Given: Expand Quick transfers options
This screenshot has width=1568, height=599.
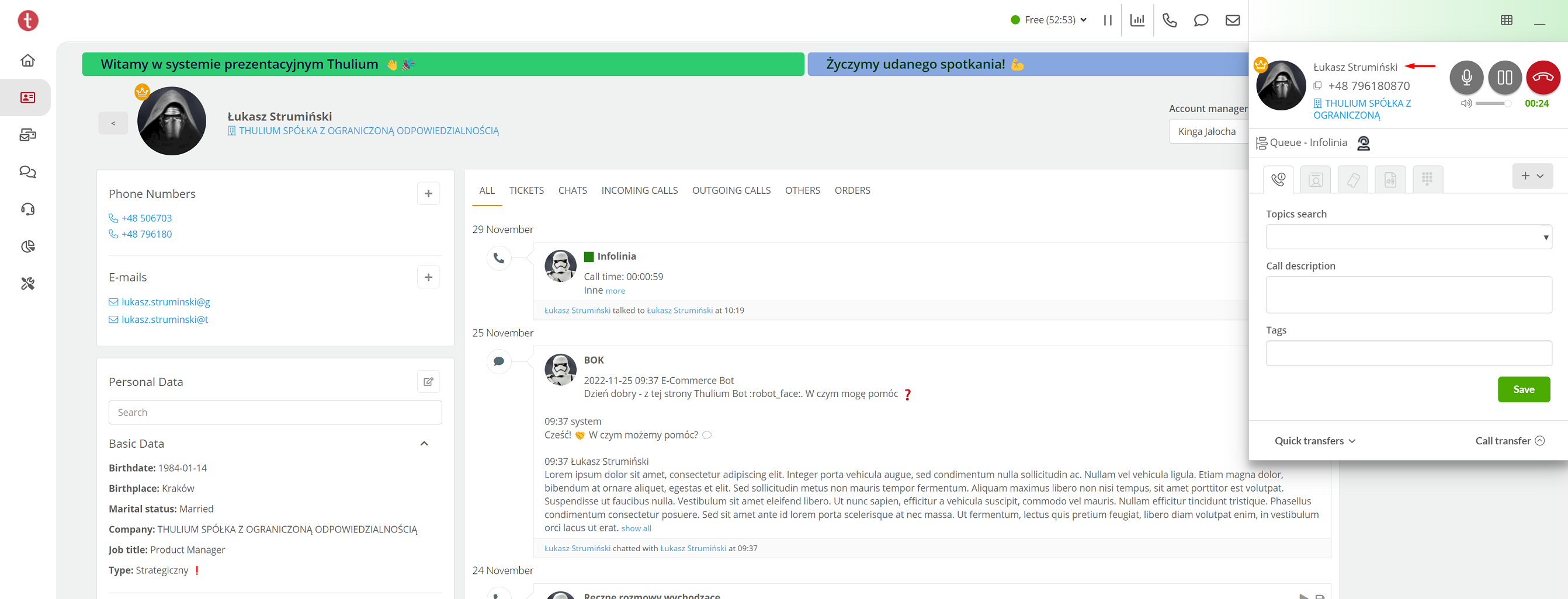Looking at the screenshot, I should tap(1315, 441).
